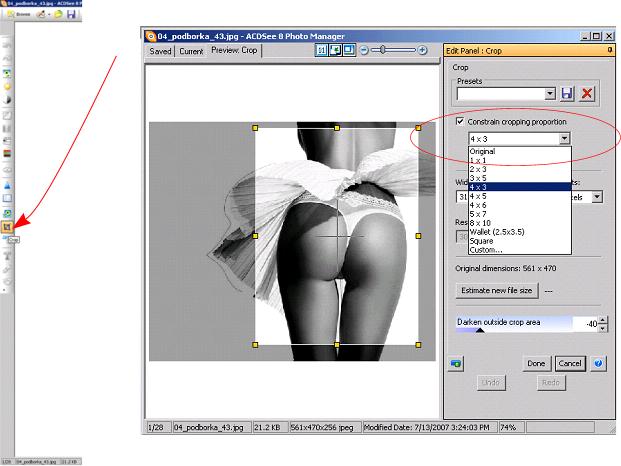Delete preset with the red X icon
This screenshot has height=466, width=621.
tap(587, 93)
